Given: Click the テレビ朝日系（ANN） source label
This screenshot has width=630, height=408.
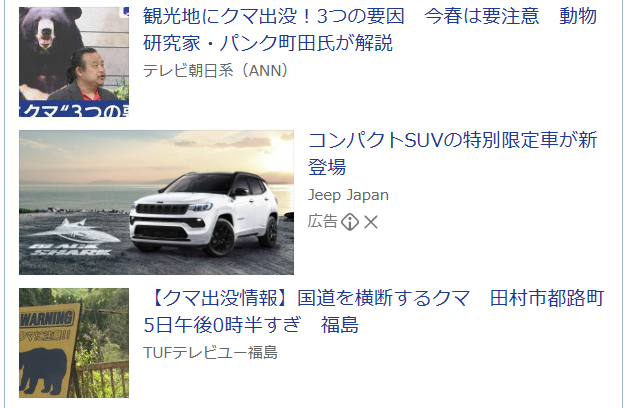Looking at the screenshot, I should pyautogui.click(x=216, y=71).
